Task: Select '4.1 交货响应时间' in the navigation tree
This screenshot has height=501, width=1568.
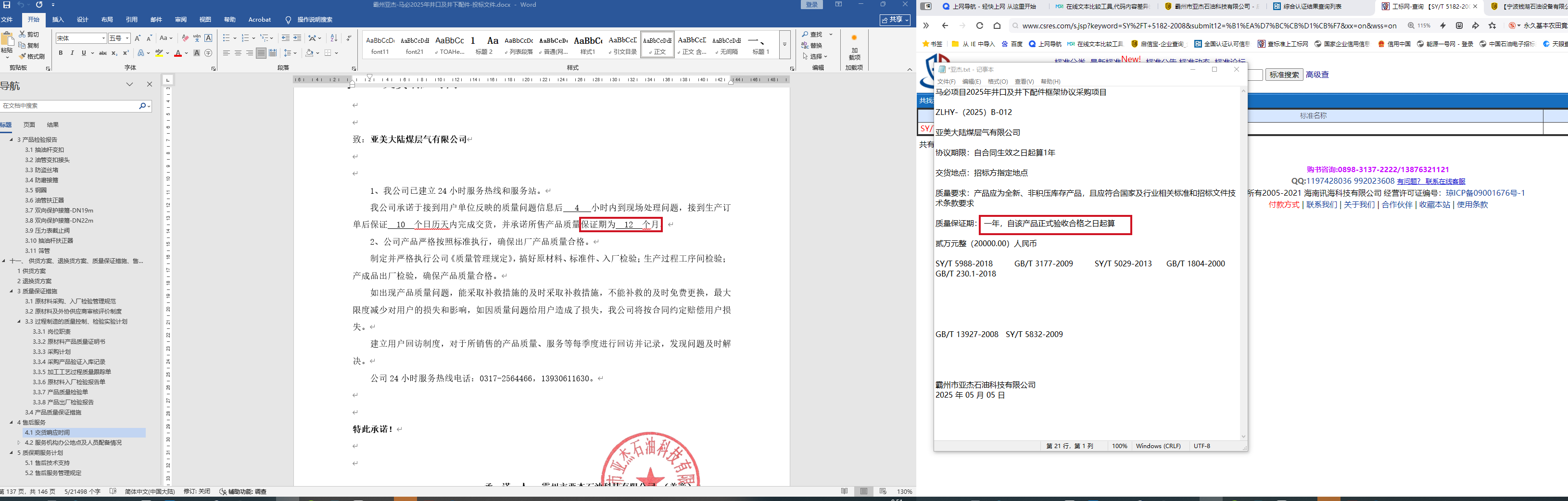Action: [x=85, y=433]
